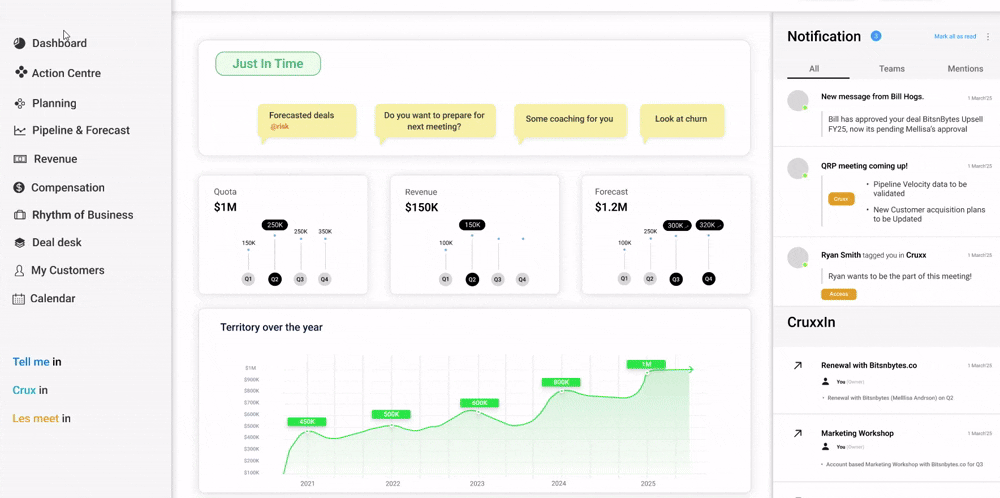Open the notification three-dot options menu
The image size is (1000, 498).
(988, 36)
